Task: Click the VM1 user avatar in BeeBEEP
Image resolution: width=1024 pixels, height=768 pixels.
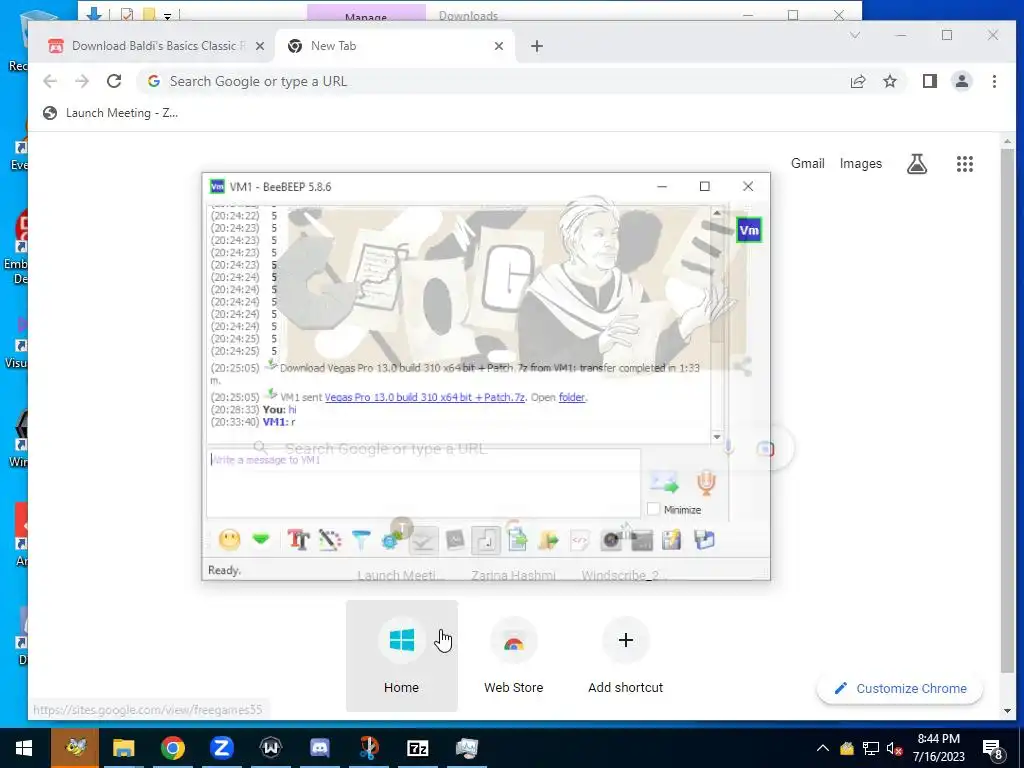Action: [748, 230]
